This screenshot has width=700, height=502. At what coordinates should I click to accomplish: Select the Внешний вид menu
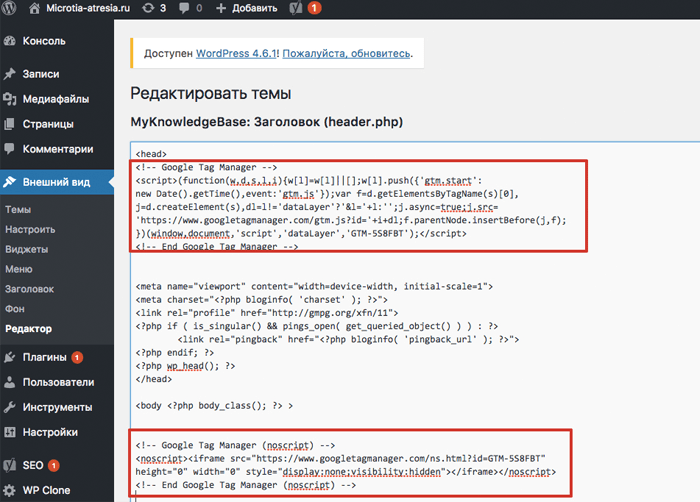click(x=56, y=182)
